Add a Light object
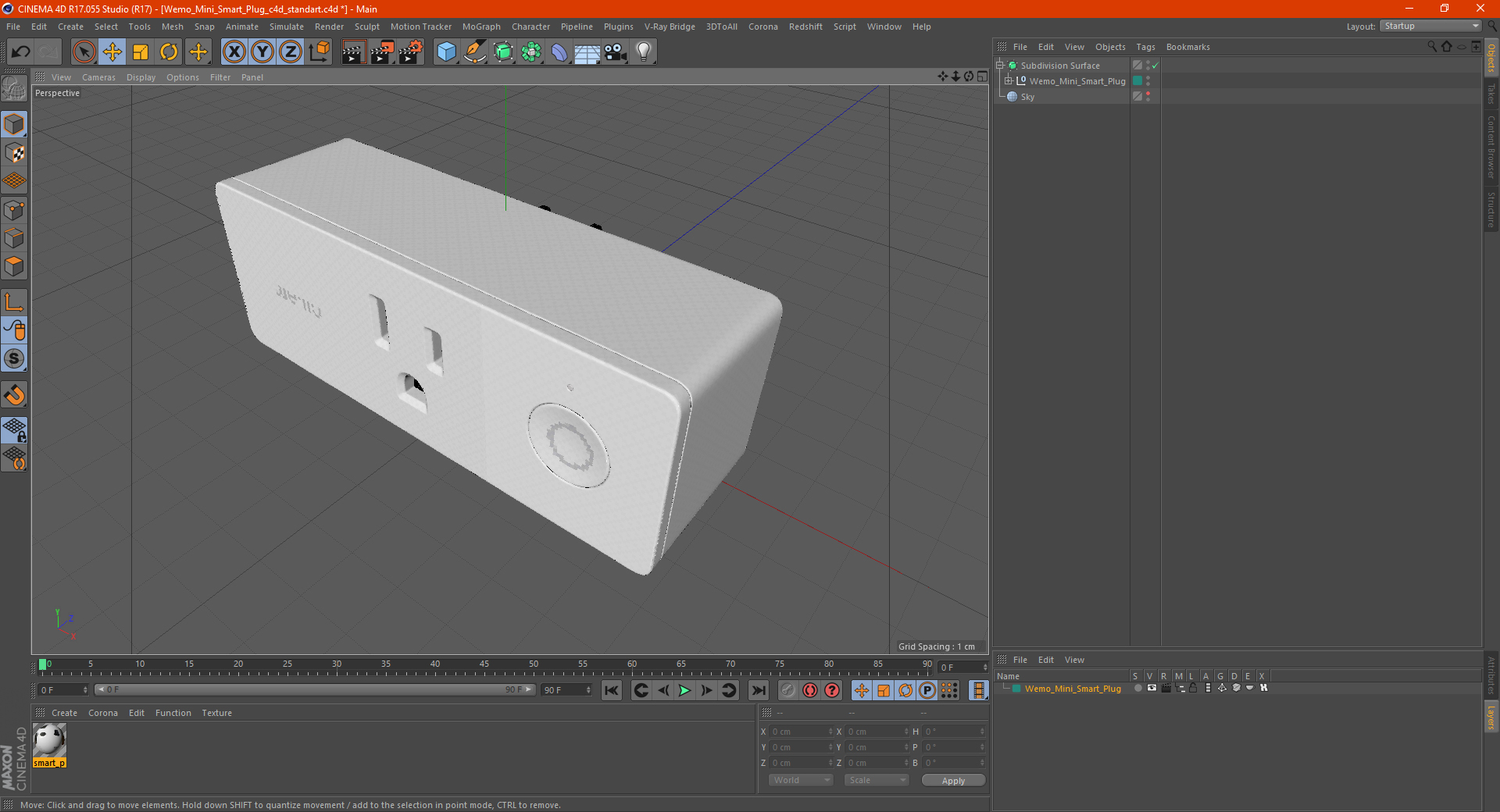1500x812 pixels. pyautogui.click(x=644, y=52)
